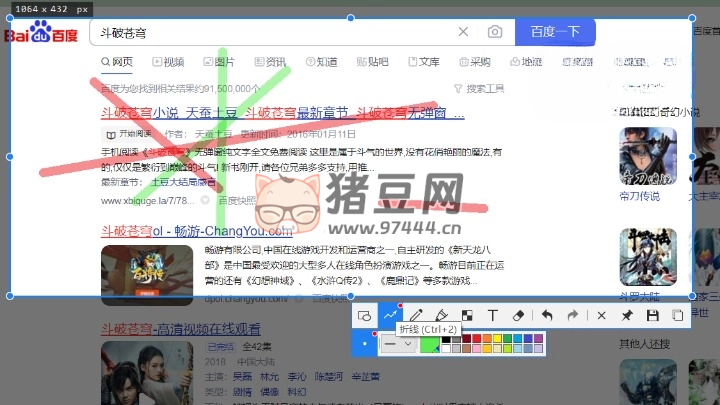This screenshot has width=720, height=405.
Task: Pick the brown color swatch
Action: 467,349
